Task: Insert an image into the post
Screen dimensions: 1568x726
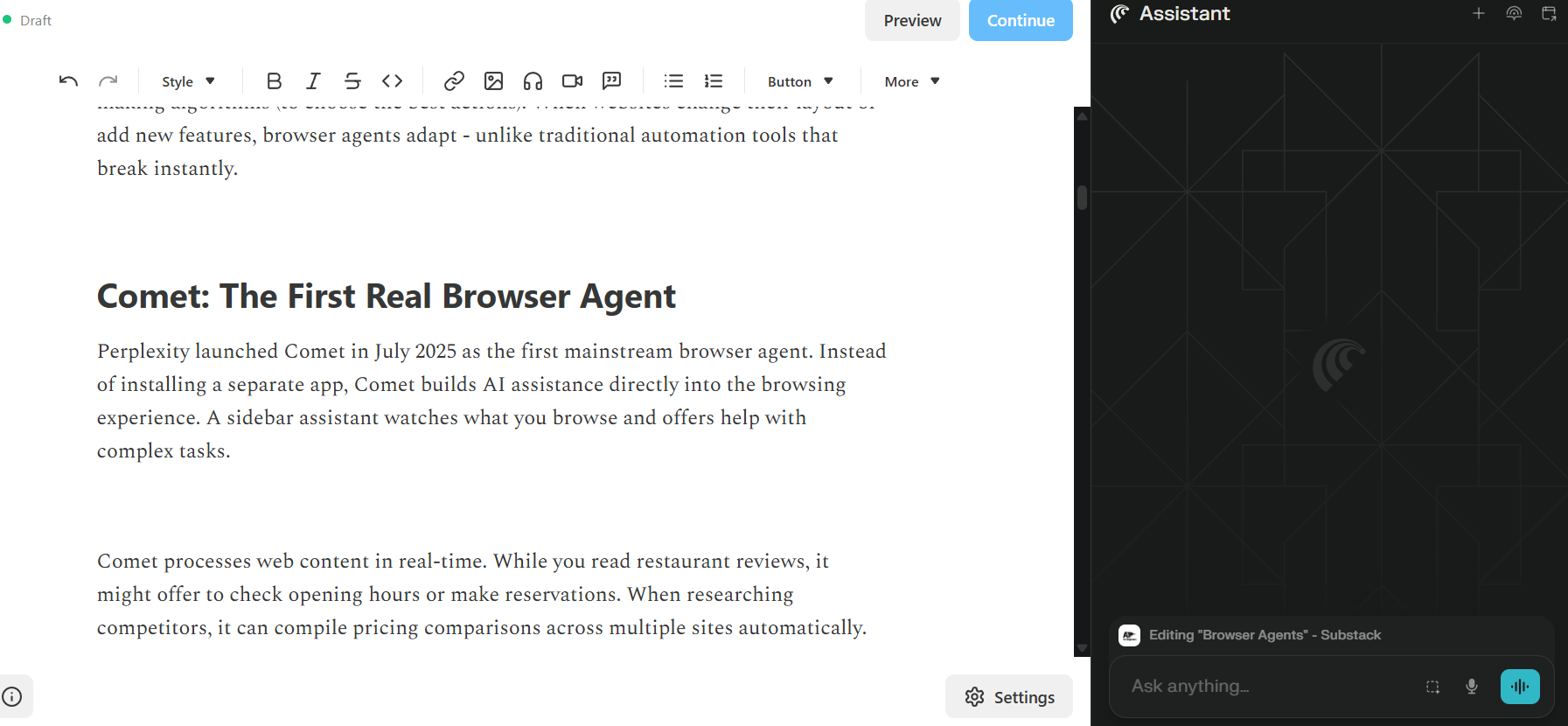Action: point(493,81)
